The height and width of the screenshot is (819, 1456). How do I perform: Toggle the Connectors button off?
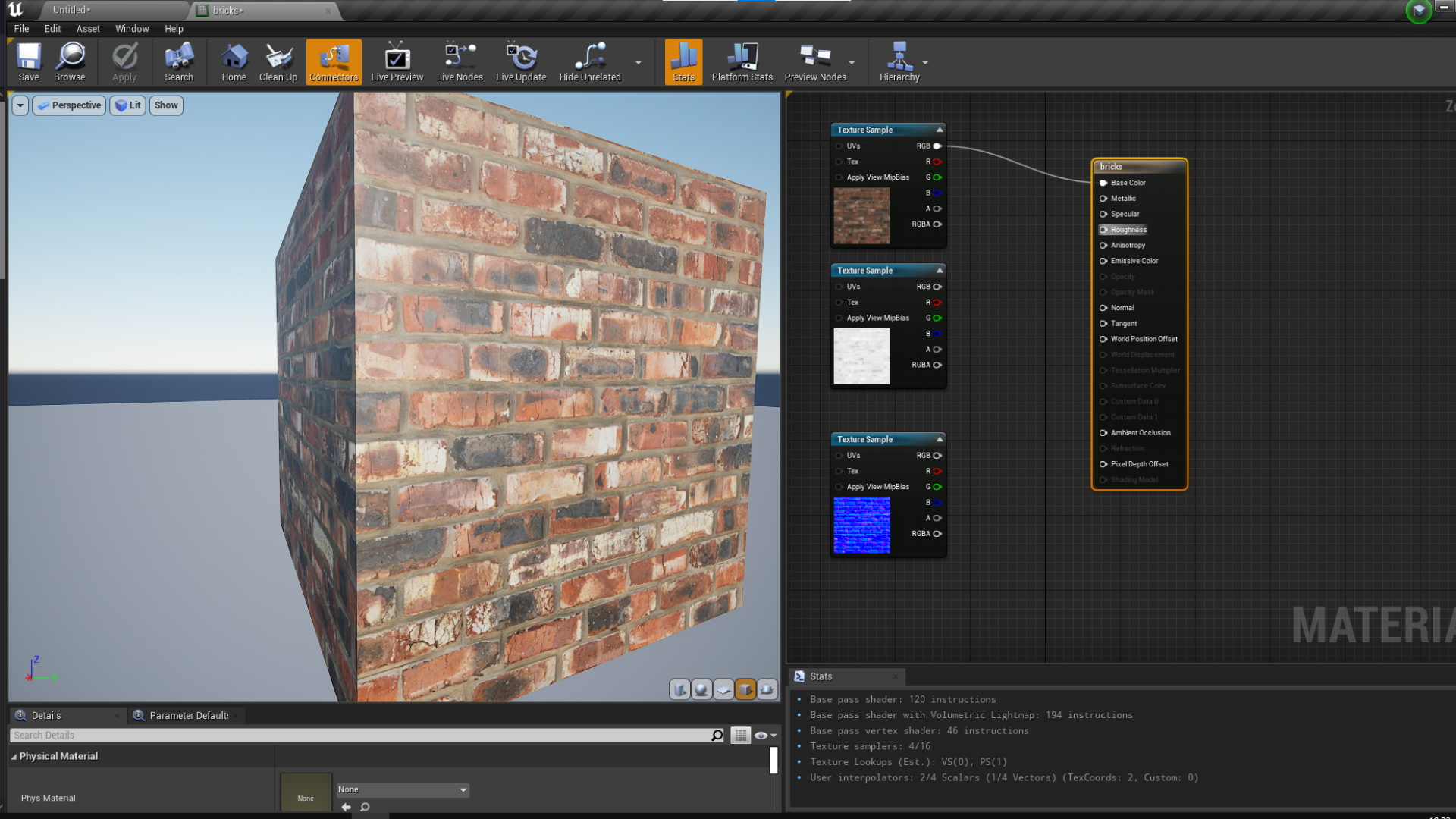tap(334, 61)
